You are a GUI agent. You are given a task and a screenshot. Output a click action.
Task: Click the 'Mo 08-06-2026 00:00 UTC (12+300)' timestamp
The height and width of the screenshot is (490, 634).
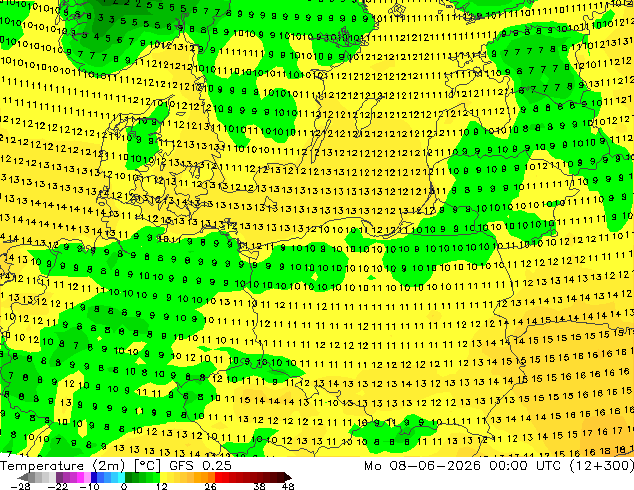499,466
